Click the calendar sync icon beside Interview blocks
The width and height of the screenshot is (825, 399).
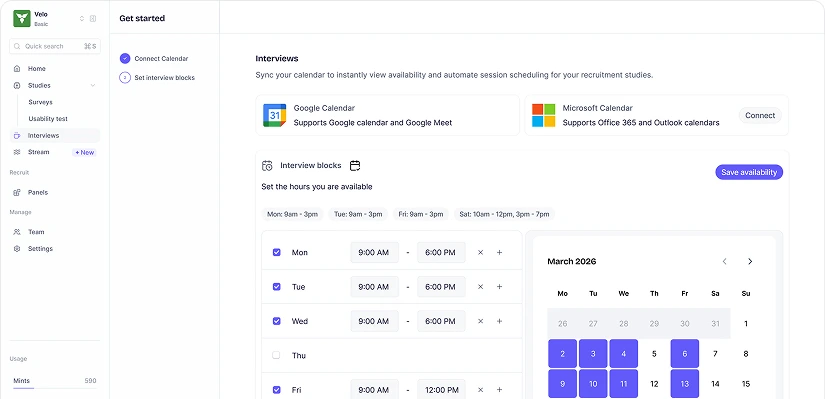[x=355, y=166]
